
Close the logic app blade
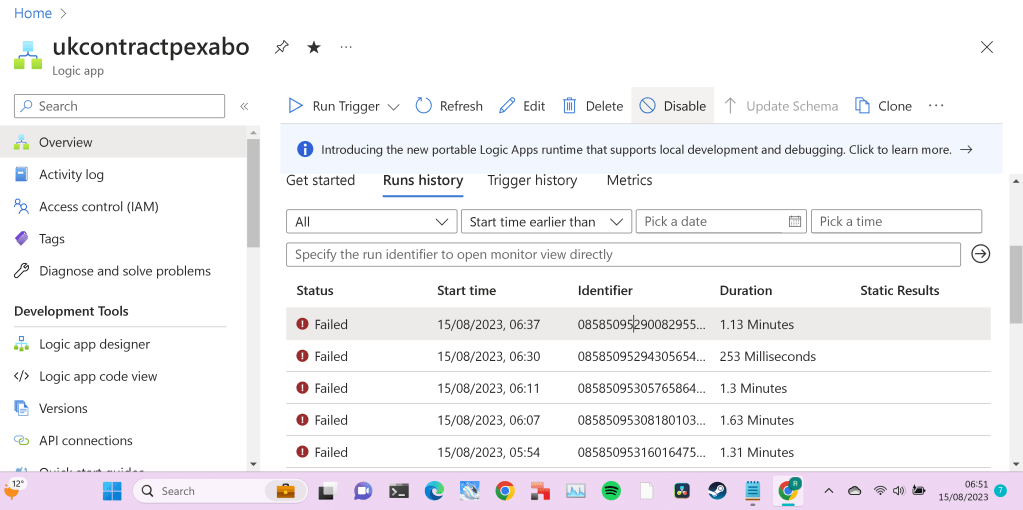click(x=987, y=47)
